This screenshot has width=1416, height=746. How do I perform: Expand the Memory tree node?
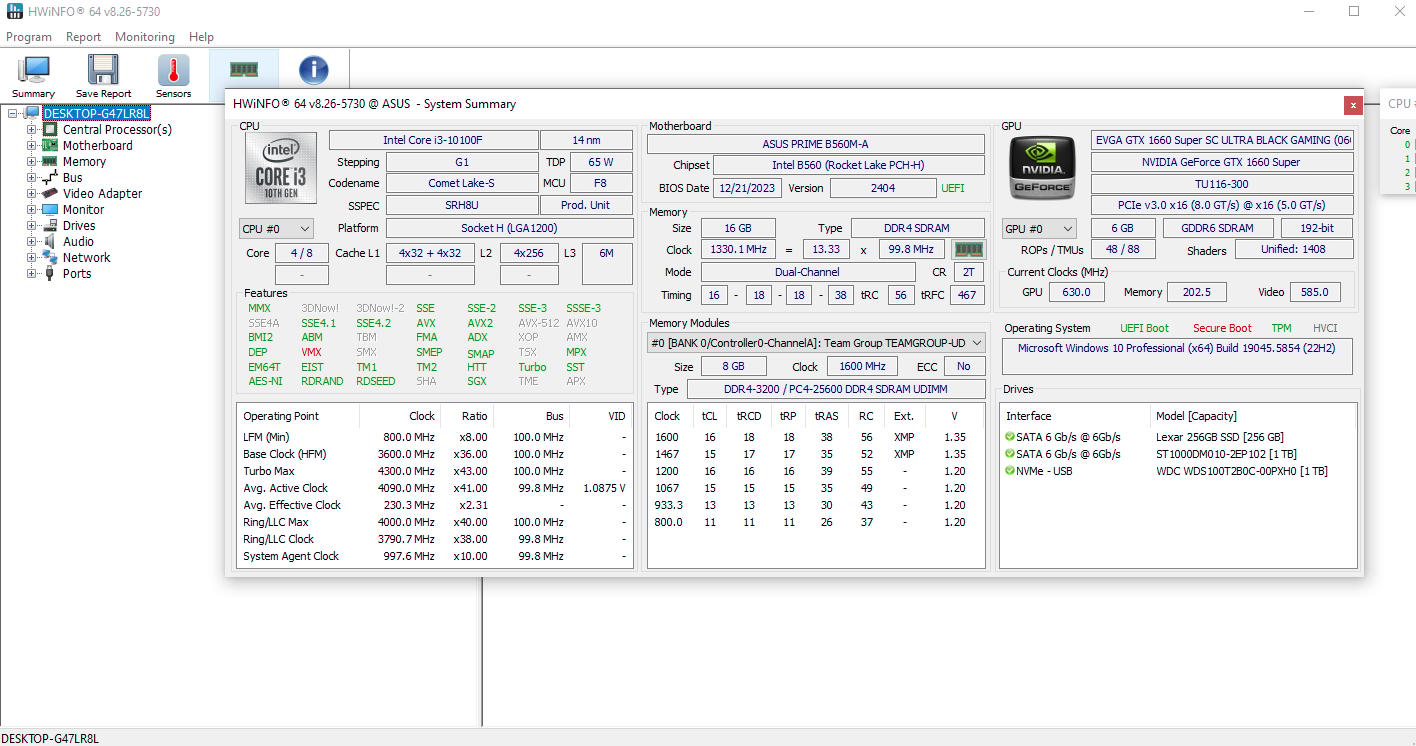click(x=31, y=161)
